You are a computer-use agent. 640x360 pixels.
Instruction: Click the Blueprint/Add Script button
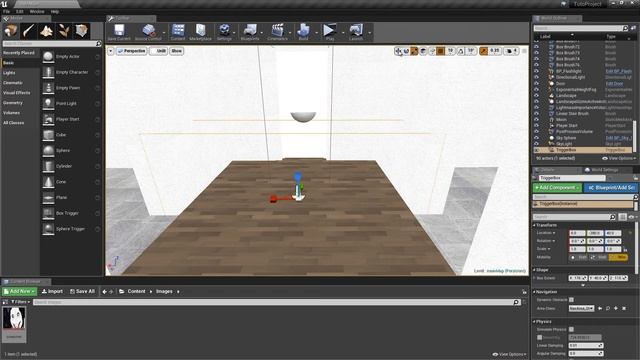click(x=610, y=188)
